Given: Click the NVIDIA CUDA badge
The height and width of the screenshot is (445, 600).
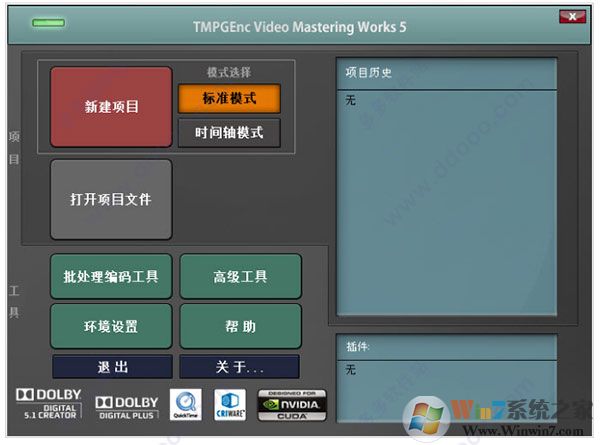Looking at the screenshot, I should pos(292,405).
